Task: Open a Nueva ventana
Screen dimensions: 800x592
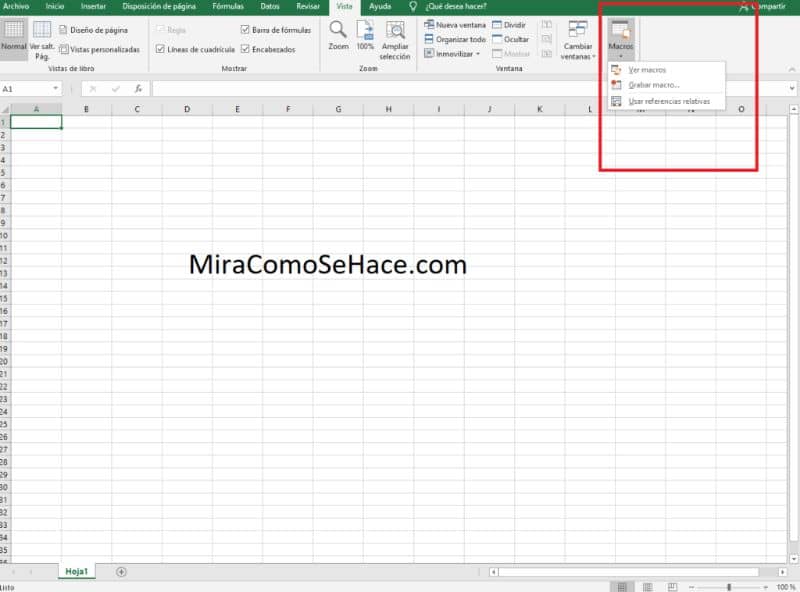Action: [x=455, y=24]
